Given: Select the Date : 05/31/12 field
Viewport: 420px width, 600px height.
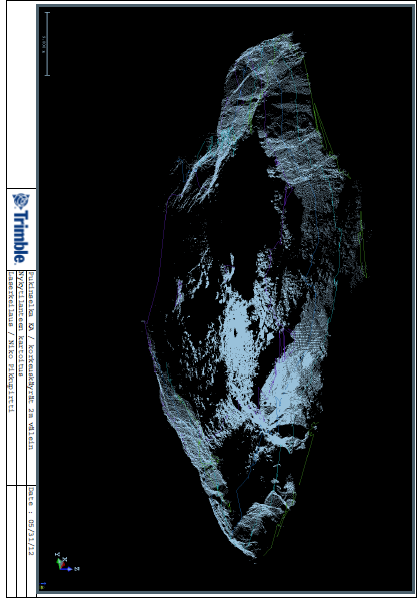Looking at the screenshot, I should pyautogui.click(x=31, y=522).
